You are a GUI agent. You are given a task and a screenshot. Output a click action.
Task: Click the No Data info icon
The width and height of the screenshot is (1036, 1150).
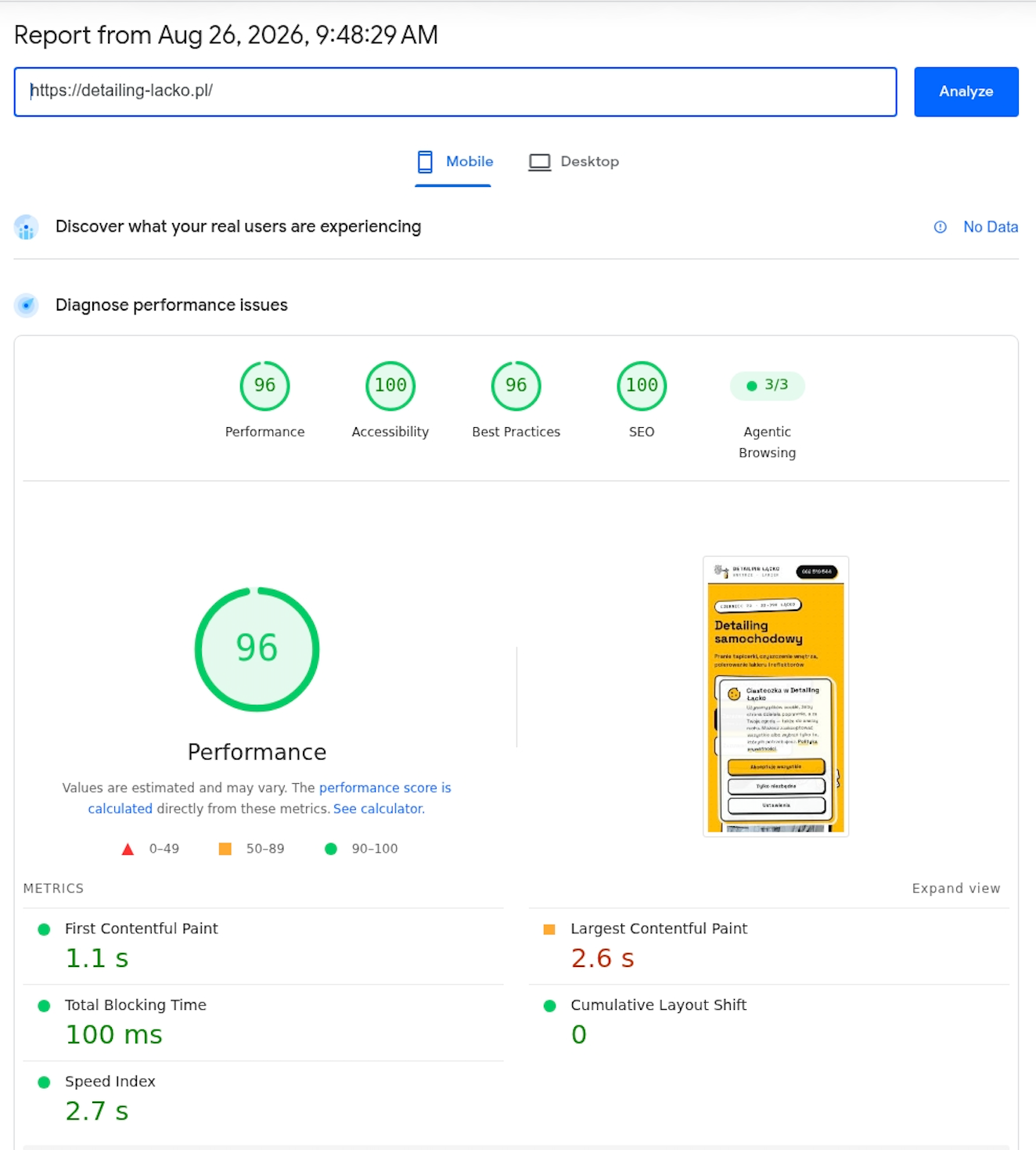(x=941, y=227)
